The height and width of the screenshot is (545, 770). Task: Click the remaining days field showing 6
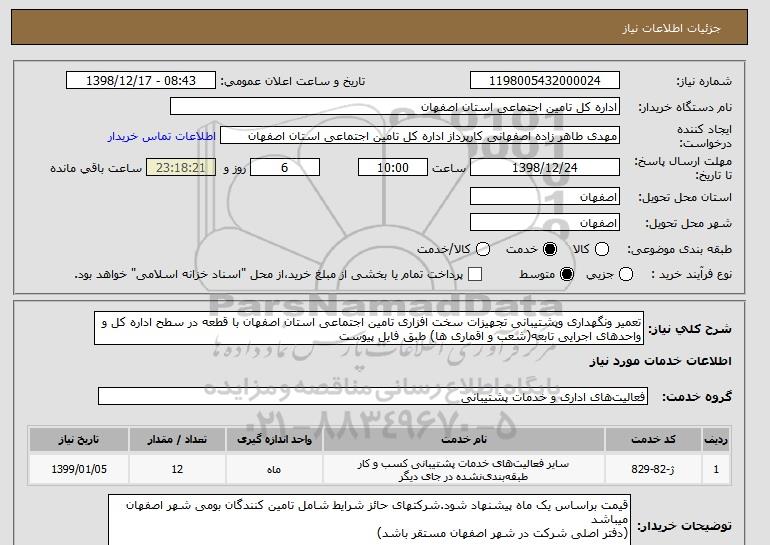coord(285,167)
